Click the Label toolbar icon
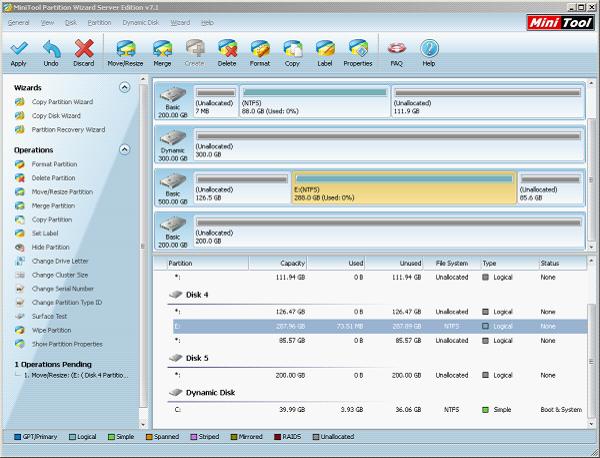Image resolution: width=600 pixels, height=458 pixels. point(325,49)
